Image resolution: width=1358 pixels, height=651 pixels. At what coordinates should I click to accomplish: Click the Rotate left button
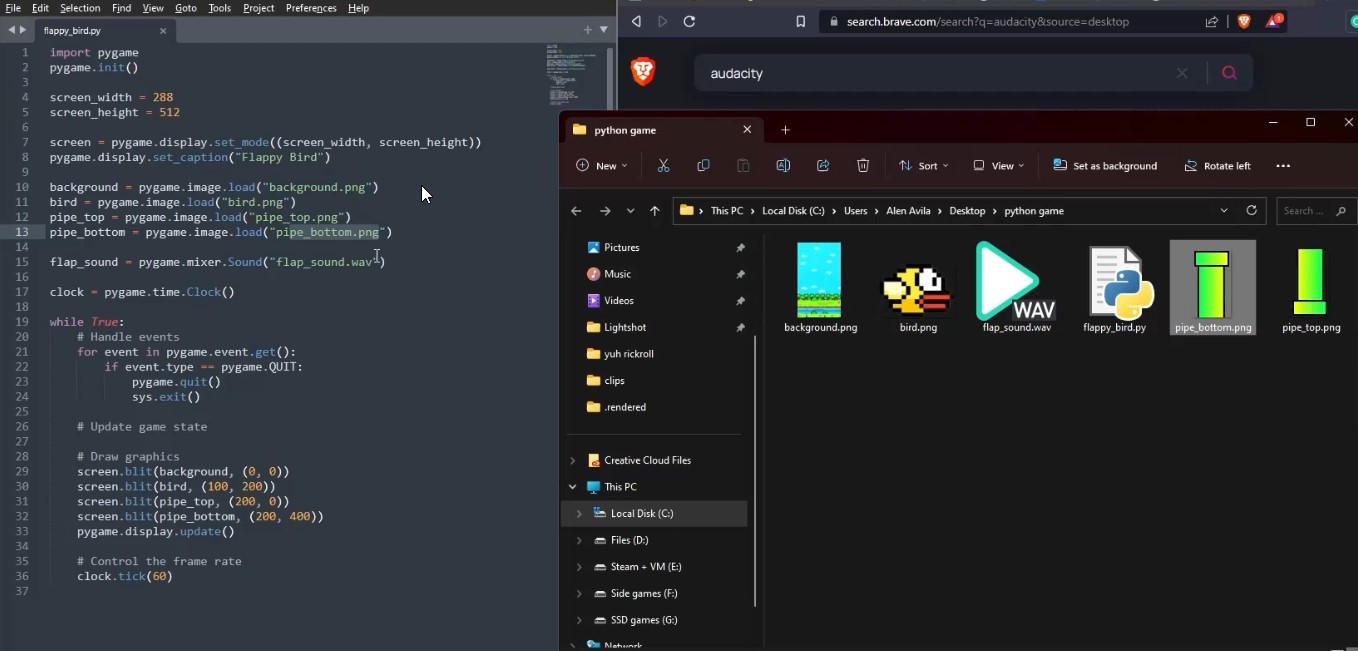tap(1217, 166)
